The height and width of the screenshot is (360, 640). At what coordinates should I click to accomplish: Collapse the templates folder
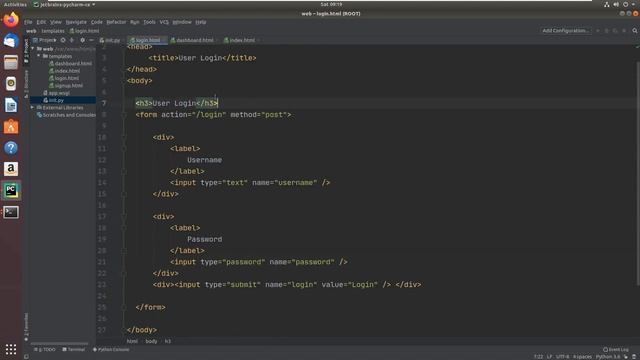click(39, 56)
